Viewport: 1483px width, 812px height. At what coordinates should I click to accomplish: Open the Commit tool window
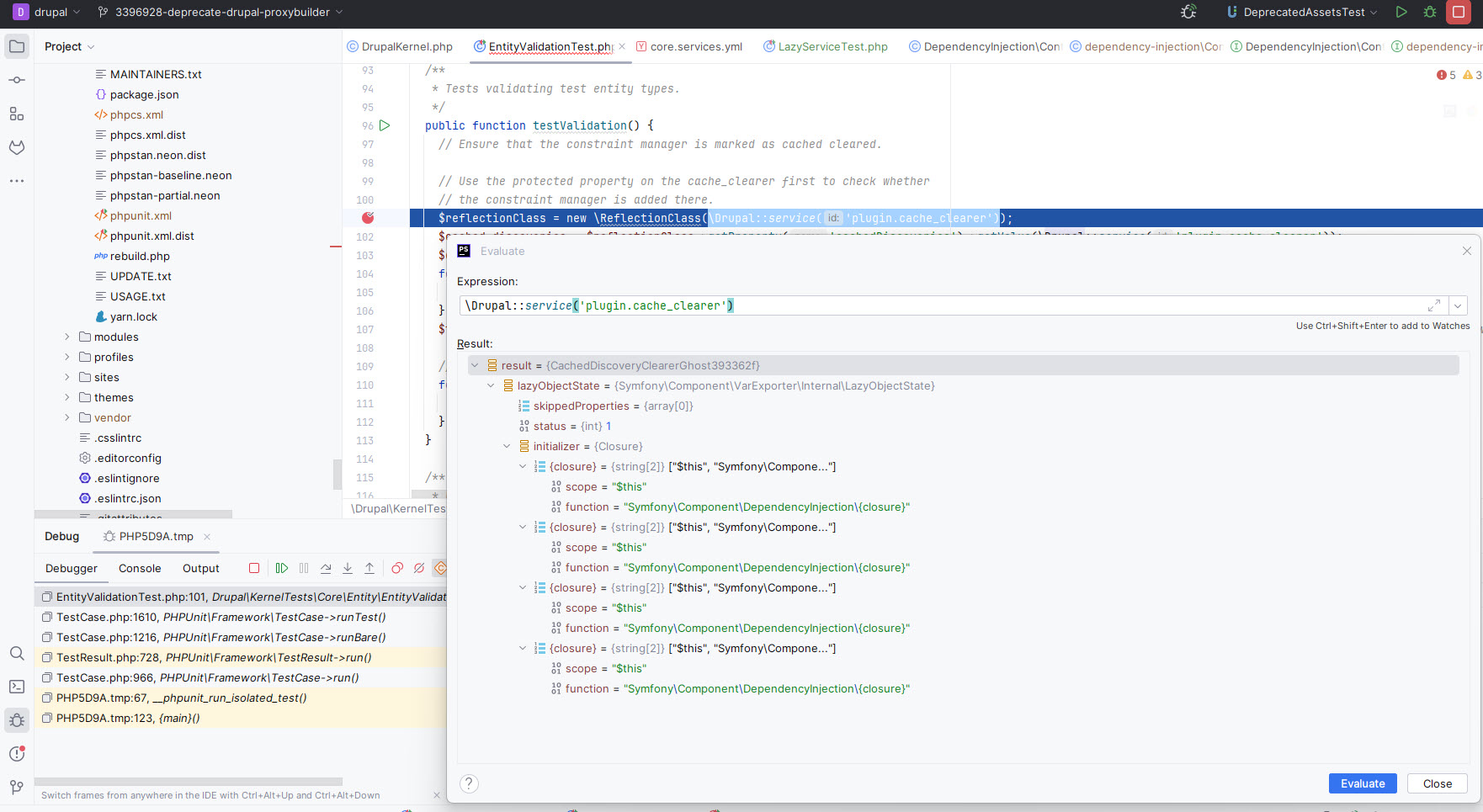pos(17,80)
